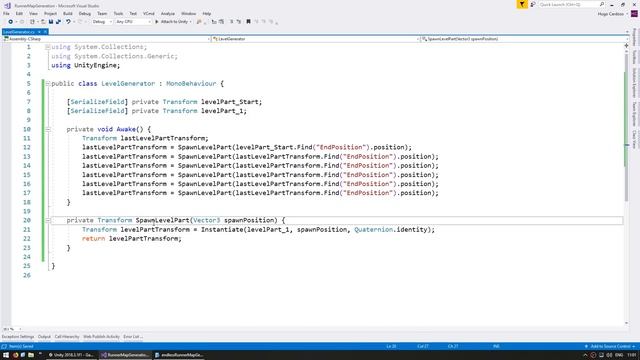
Task: Click MonoBehaviour on line 5
Action: (x=191, y=84)
